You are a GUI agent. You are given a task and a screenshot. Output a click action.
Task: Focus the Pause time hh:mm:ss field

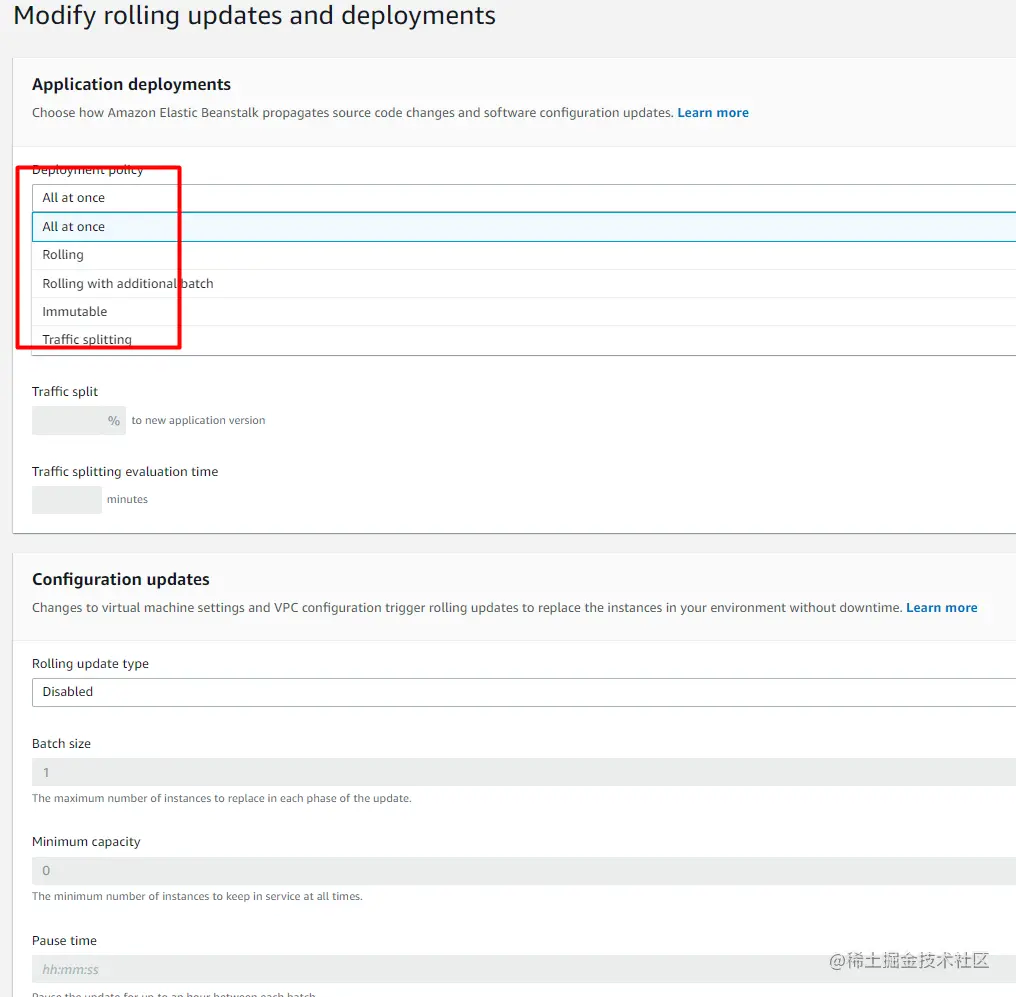(x=520, y=970)
